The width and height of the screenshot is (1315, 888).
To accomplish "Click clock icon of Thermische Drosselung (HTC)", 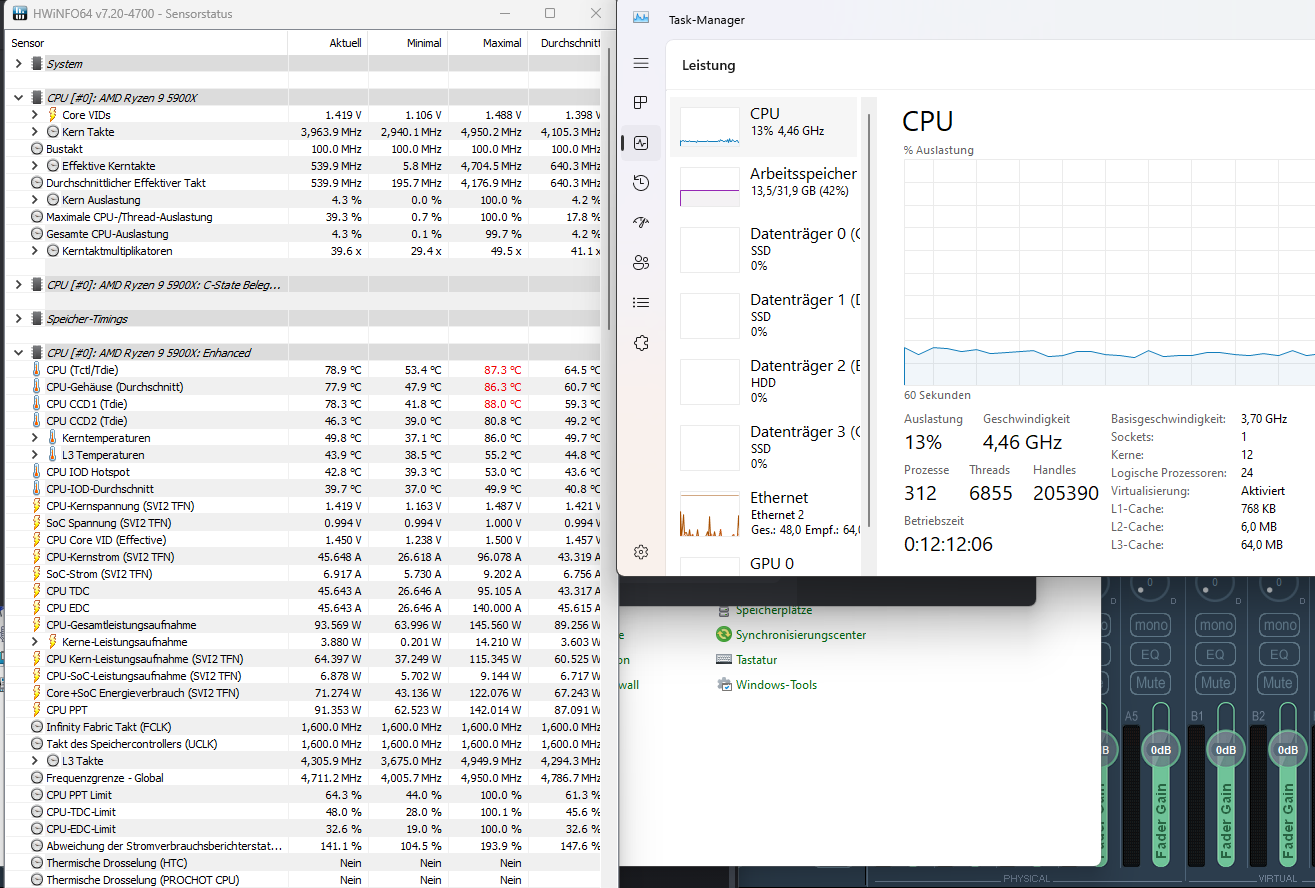I will [x=37, y=863].
